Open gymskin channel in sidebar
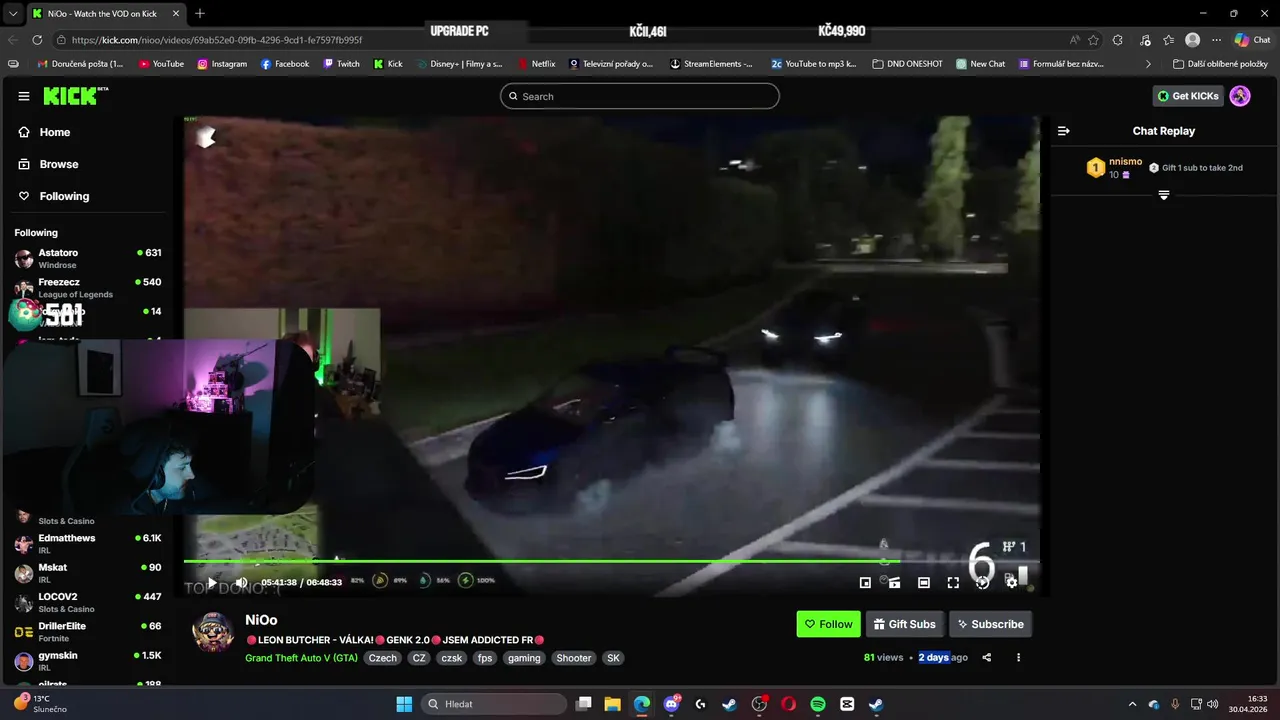Screen dimensions: 1280x720 (88, 660)
